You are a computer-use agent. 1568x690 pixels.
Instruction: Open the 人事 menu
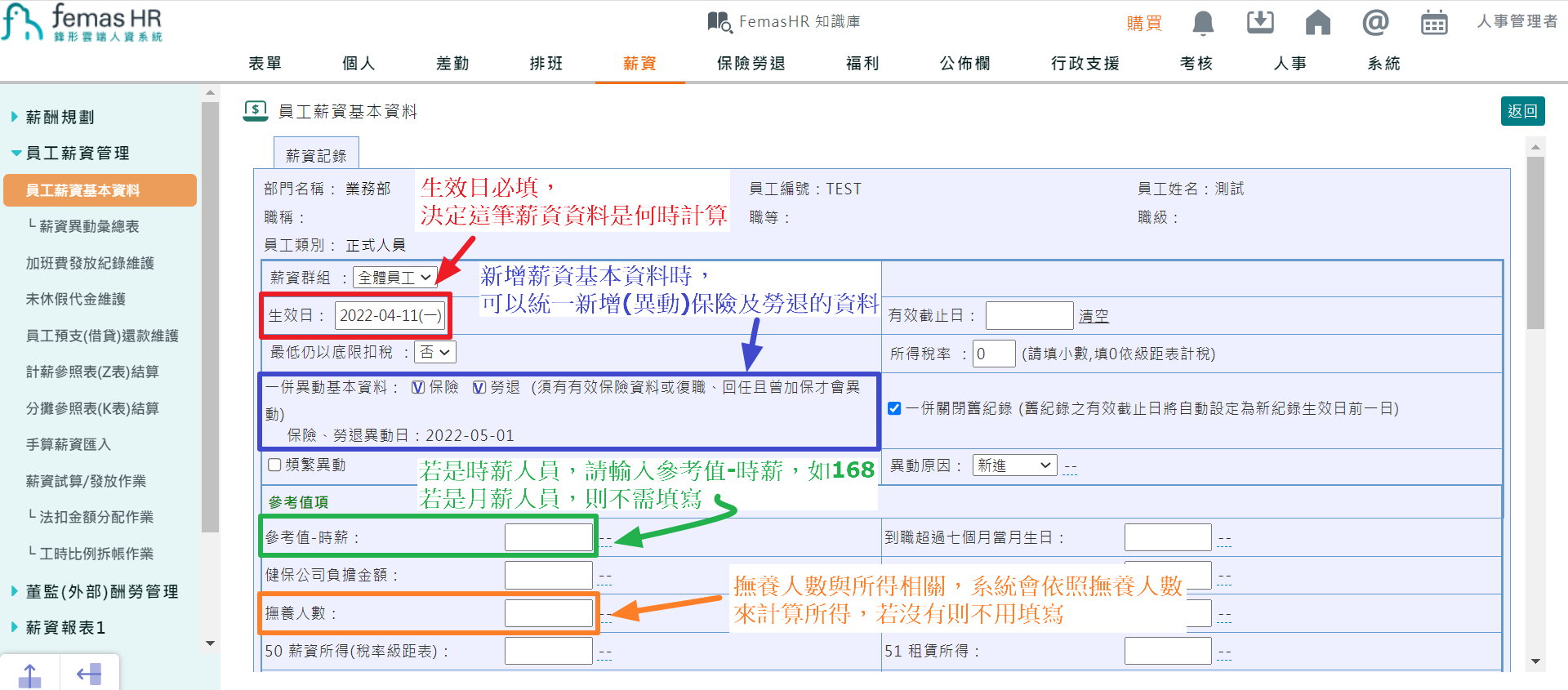(1290, 64)
